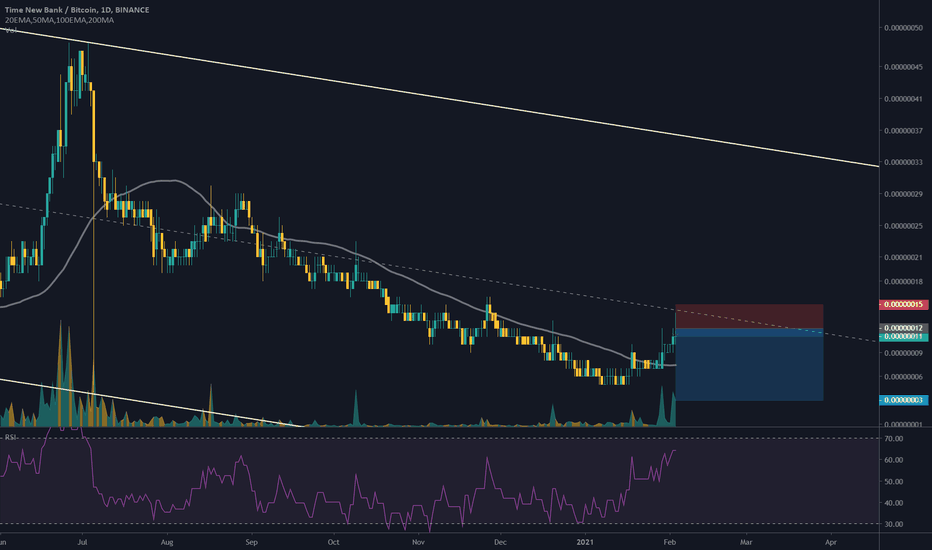
Task: Click the 0.00000029 price axis value
Action: point(903,194)
